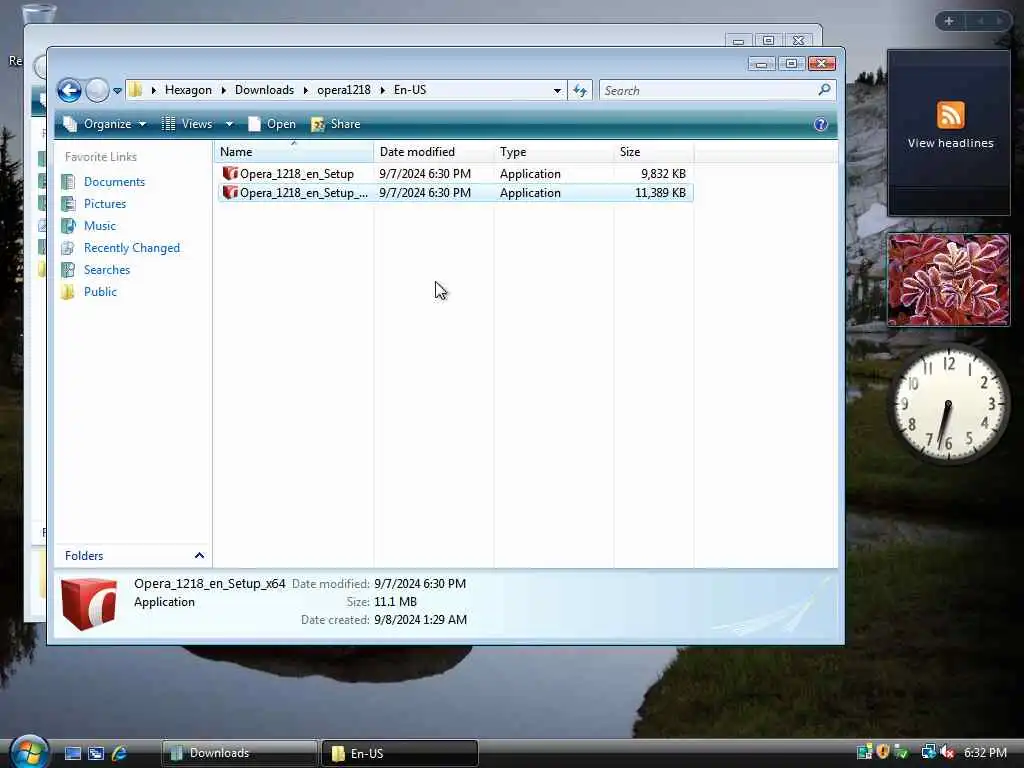
Task: Open Music favorite link
Action: pyautogui.click(x=99, y=226)
